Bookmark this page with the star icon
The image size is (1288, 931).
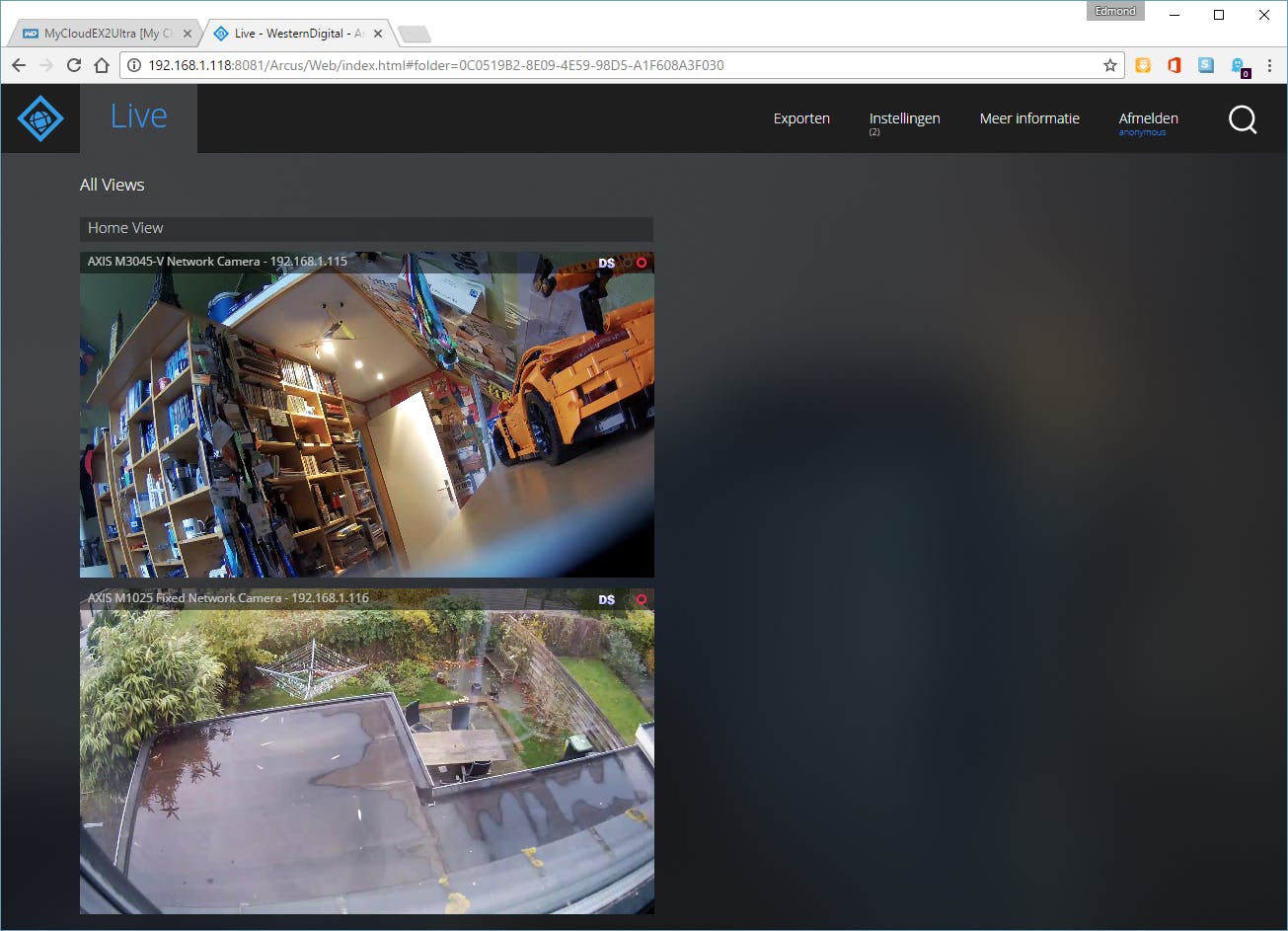pos(1110,65)
